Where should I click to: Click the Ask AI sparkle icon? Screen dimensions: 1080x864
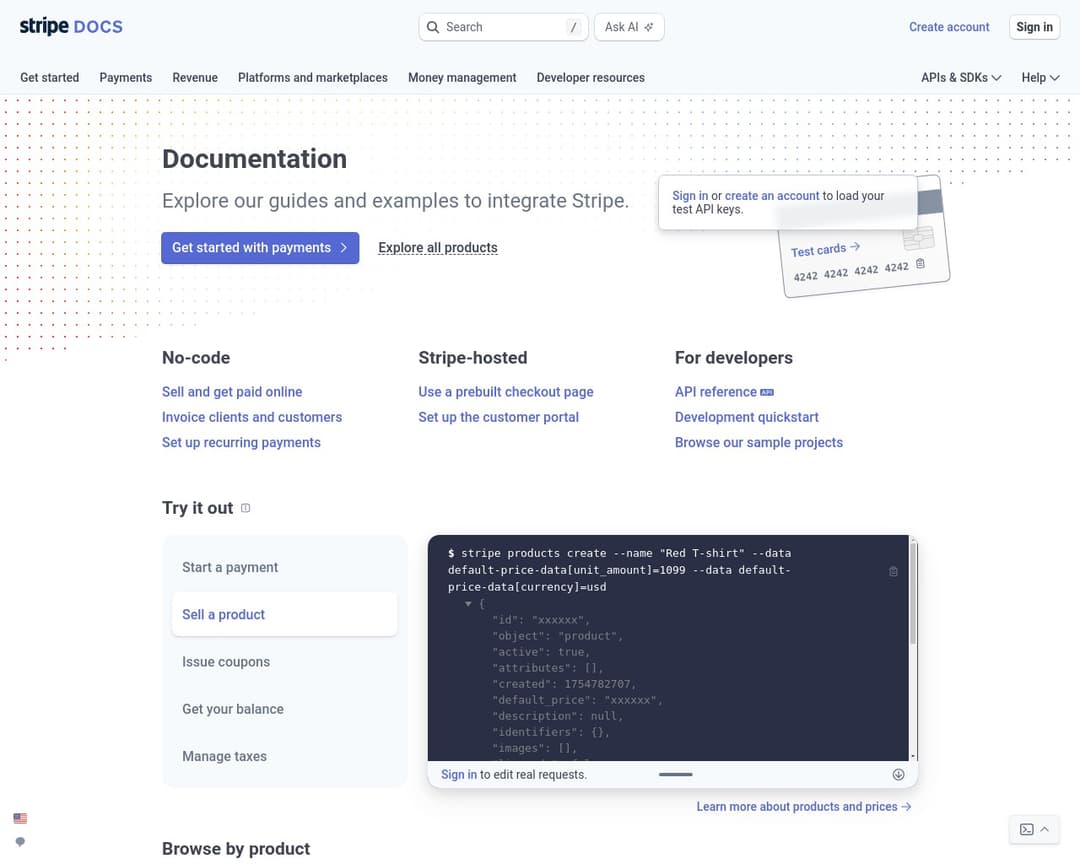click(x=649, y=27)
